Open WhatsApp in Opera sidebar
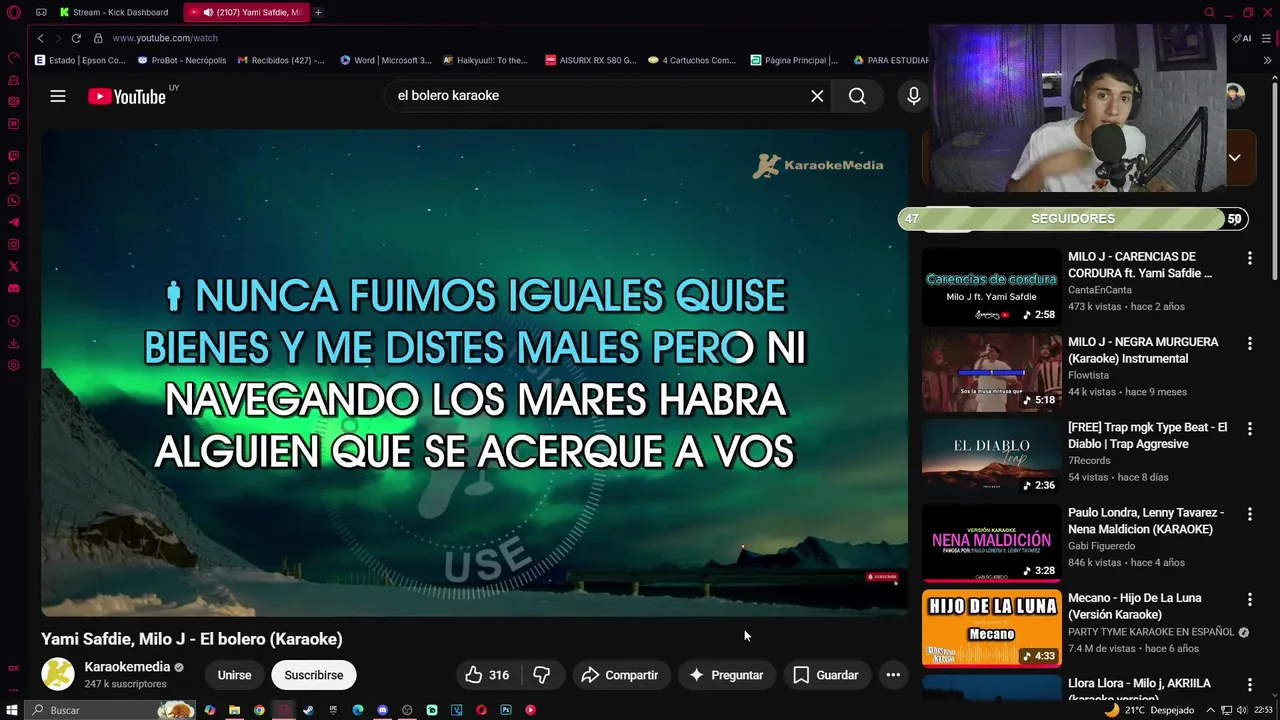The height and width of the screenshot is (720, 1280). click(14, 201)
